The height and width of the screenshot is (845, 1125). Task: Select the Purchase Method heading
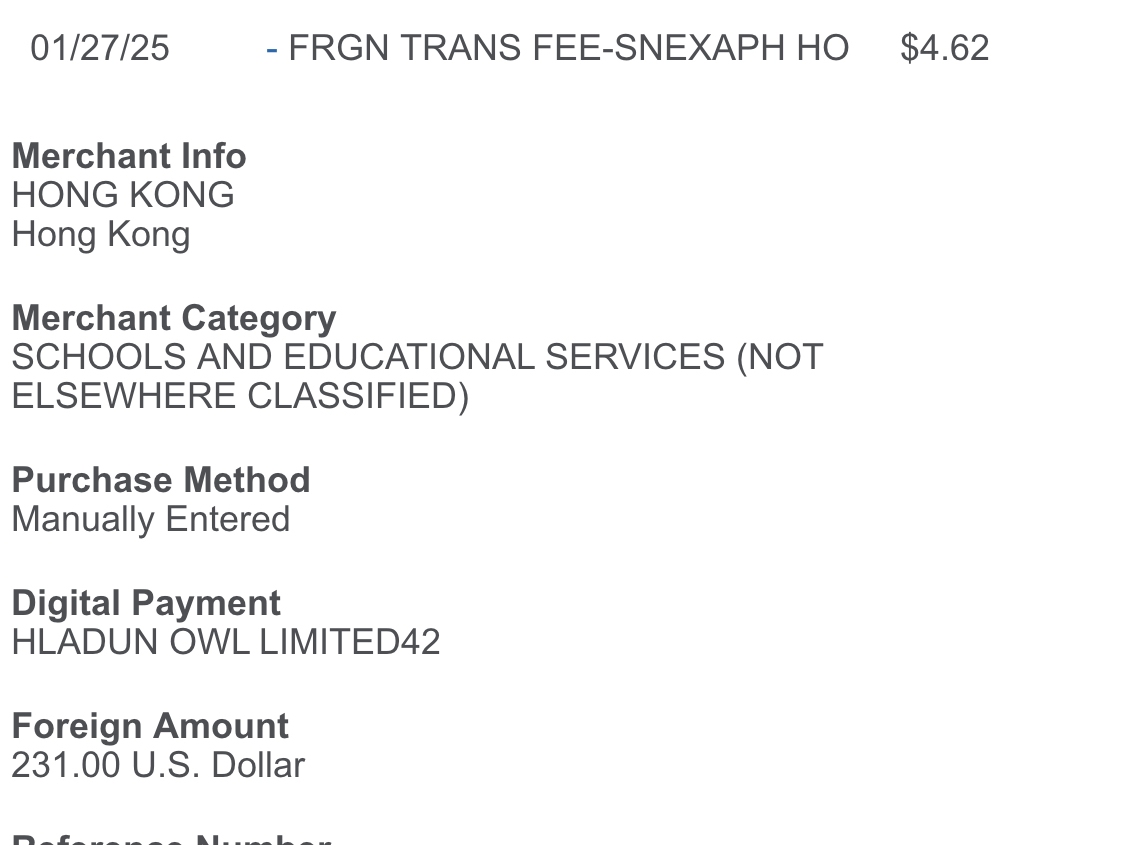(161, 481)
